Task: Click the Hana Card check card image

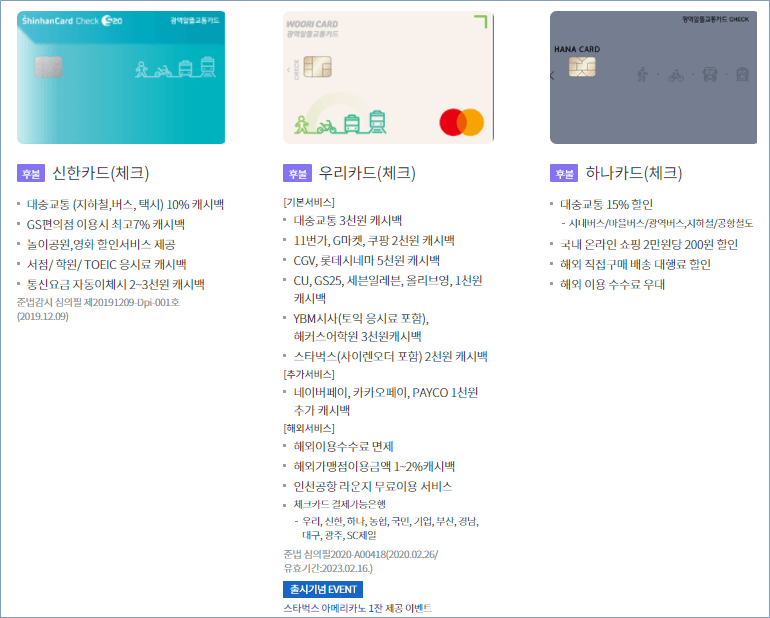Action: [x=653, y=78]
